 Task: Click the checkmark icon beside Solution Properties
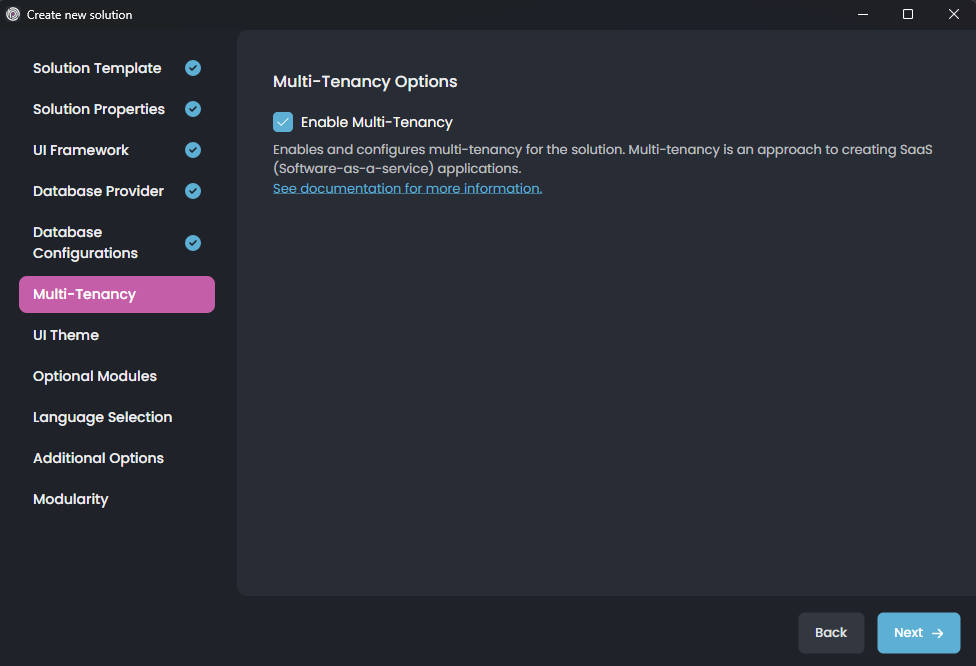192,109
